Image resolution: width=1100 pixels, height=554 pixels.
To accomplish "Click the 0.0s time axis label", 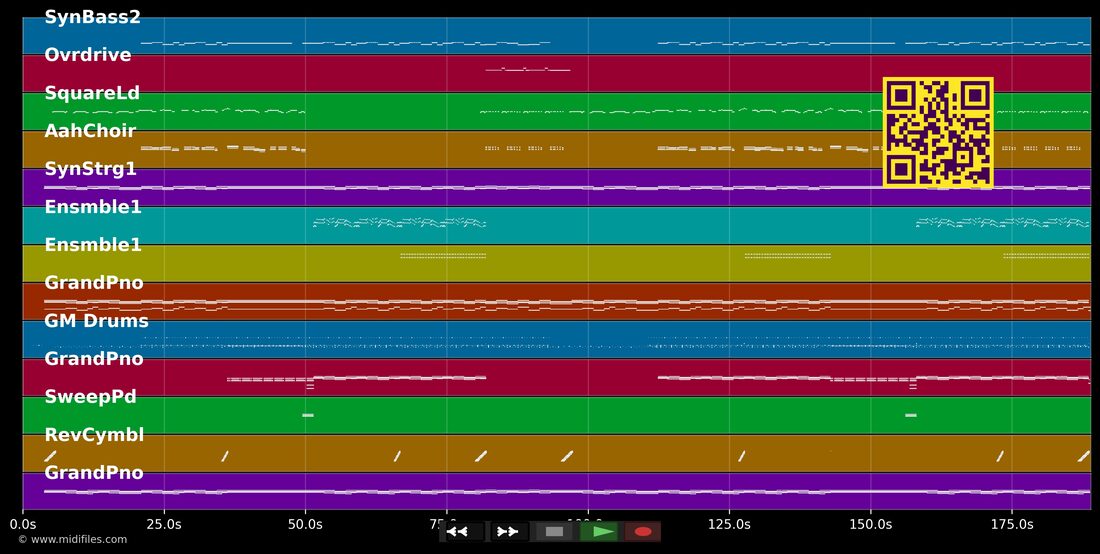I will point(23,525).
